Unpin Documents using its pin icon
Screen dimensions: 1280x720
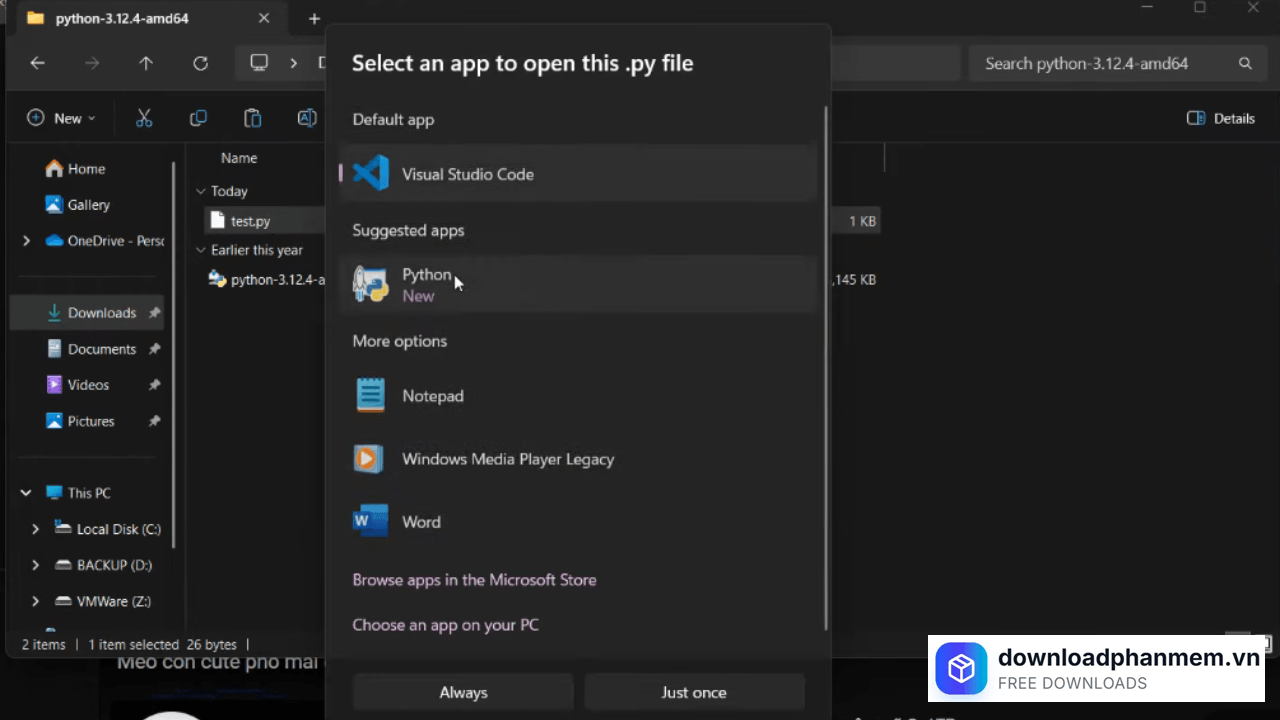coord(154,349)
